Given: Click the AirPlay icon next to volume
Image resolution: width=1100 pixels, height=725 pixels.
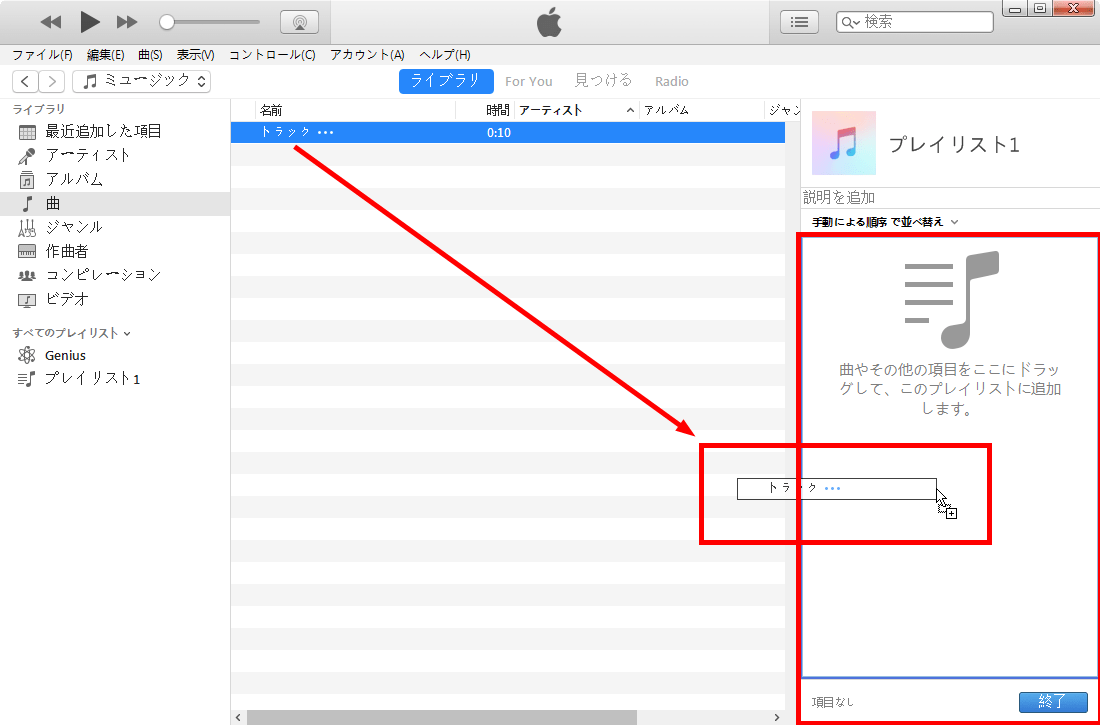Looking at the screenshot, I should (299, 20).
